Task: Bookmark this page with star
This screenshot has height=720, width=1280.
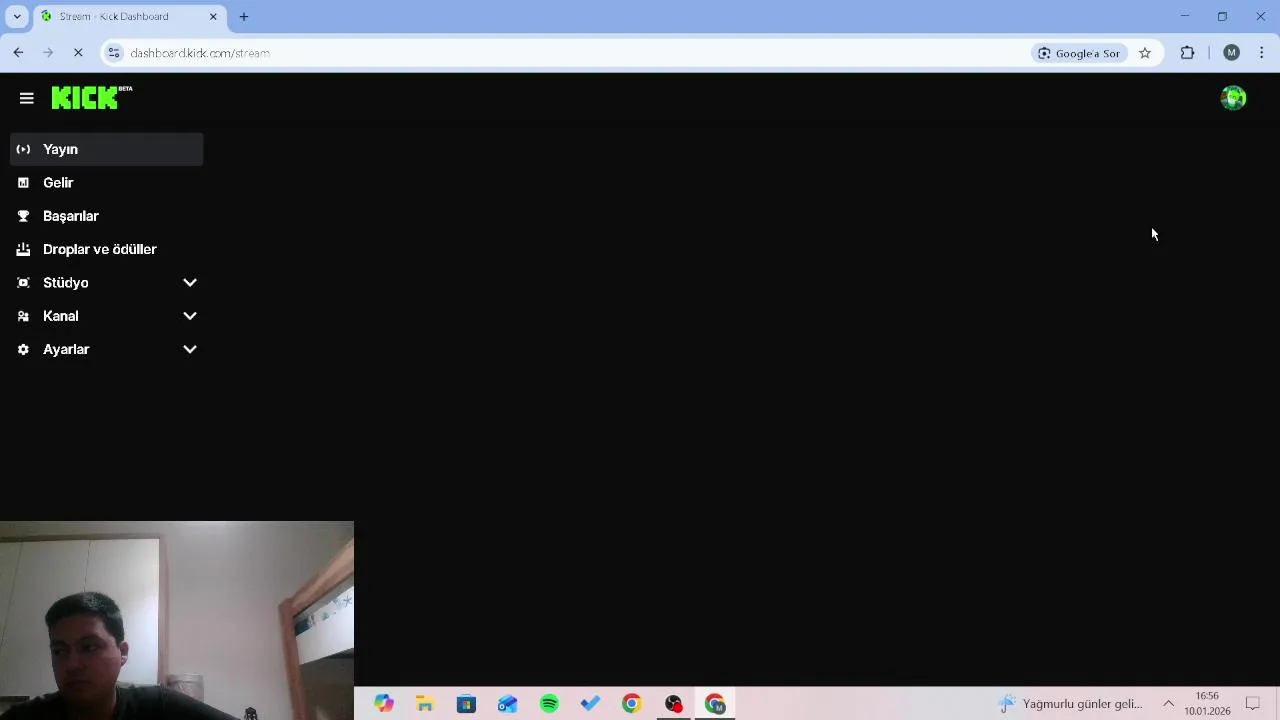Action: pos(1145,53)
